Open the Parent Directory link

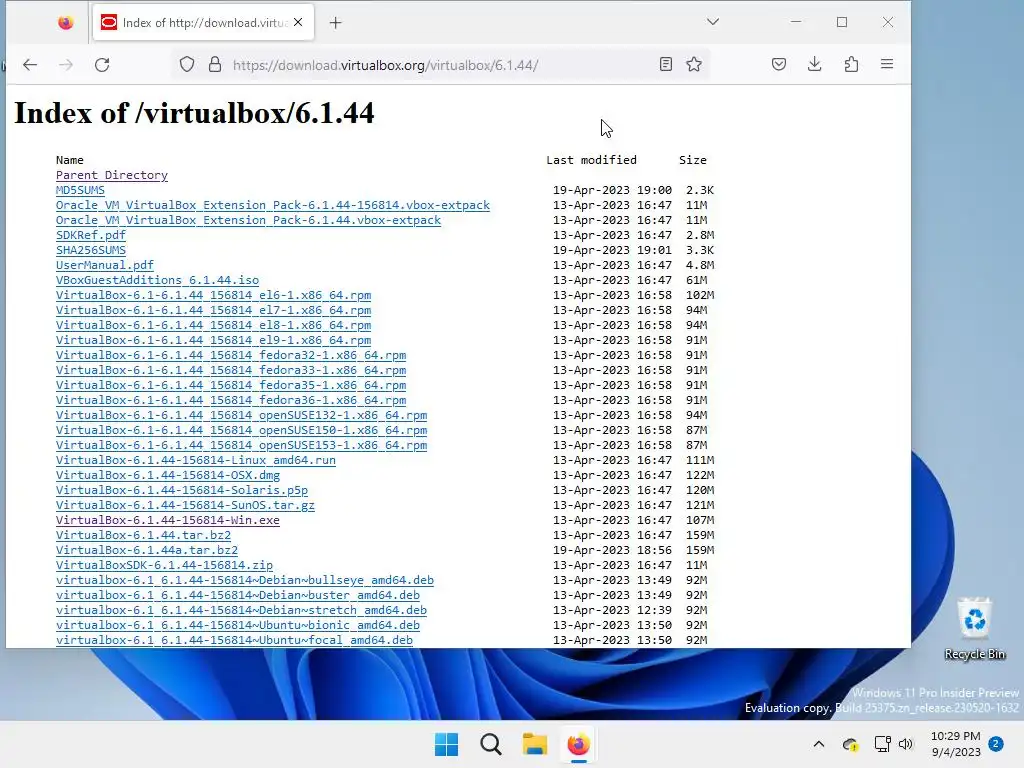tap(112, 175)
